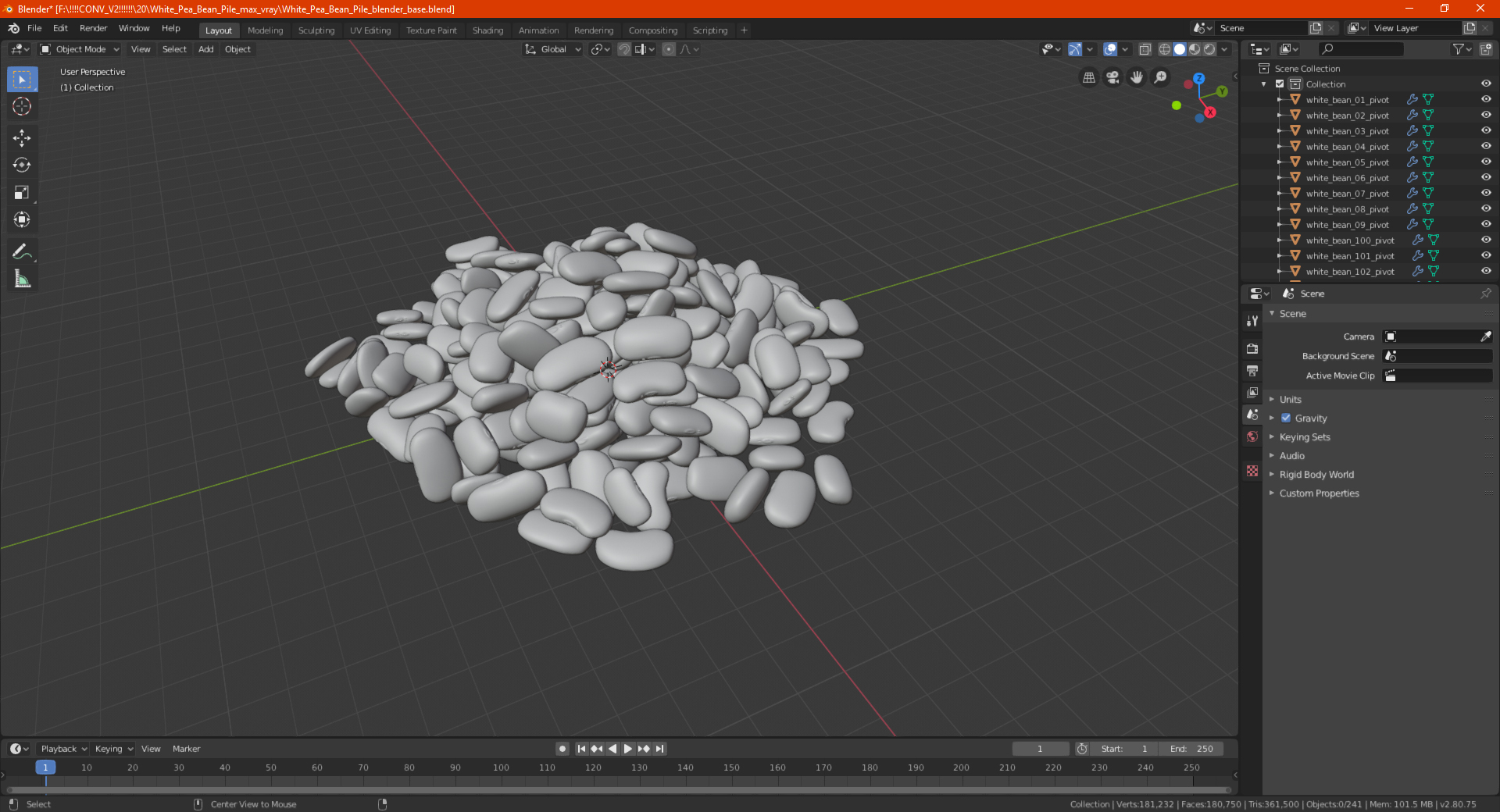The height and width of the screenshot is (812, 1500).
Task: Click the timeline Marker menu
Action: coord(186,749)
